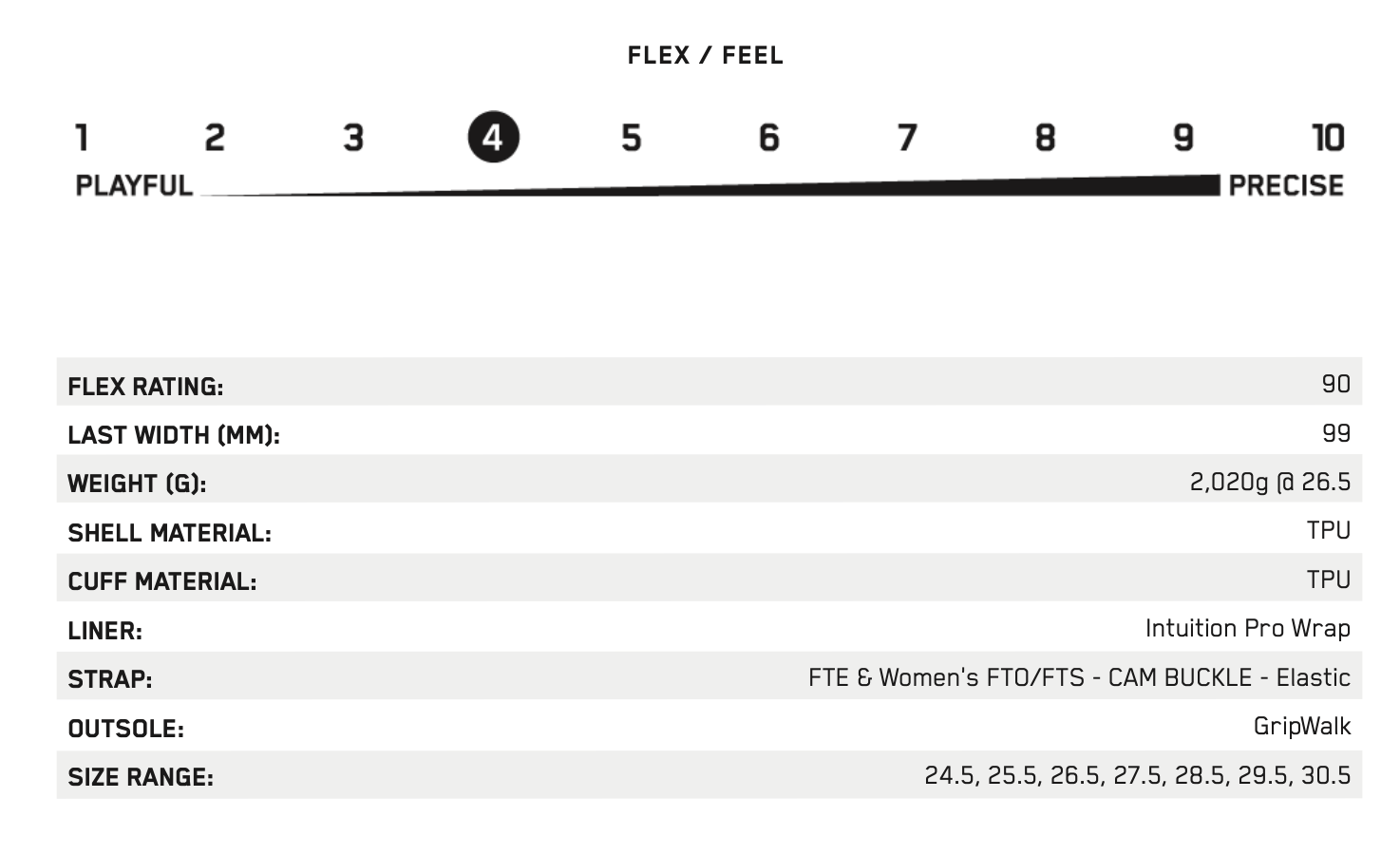Click the FLEX / FEEL heading
Screen dimensions: 1400x855
point(706,55)
